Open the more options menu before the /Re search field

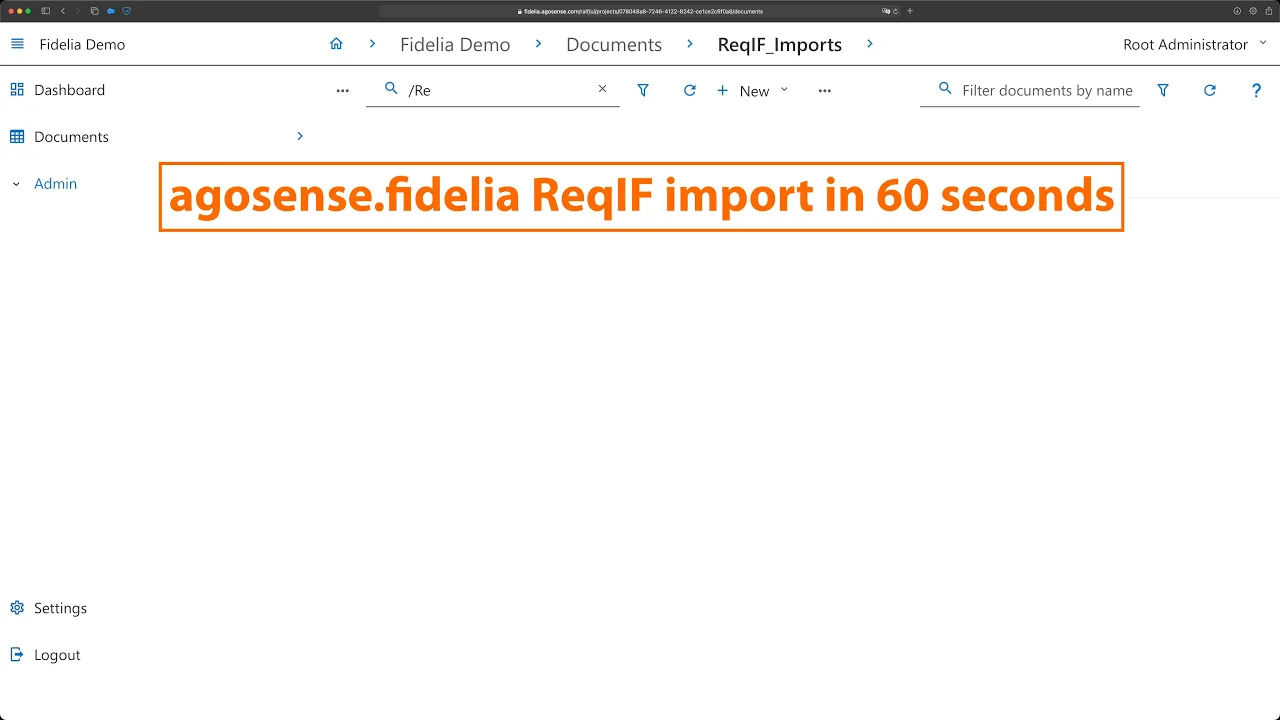point(343,91)
